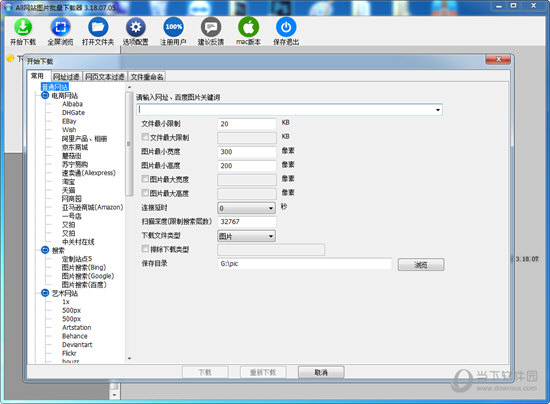The width and height of the screenshot is (550, 404).
Task: Close the 开始下载 dialog
Action: 498,59
